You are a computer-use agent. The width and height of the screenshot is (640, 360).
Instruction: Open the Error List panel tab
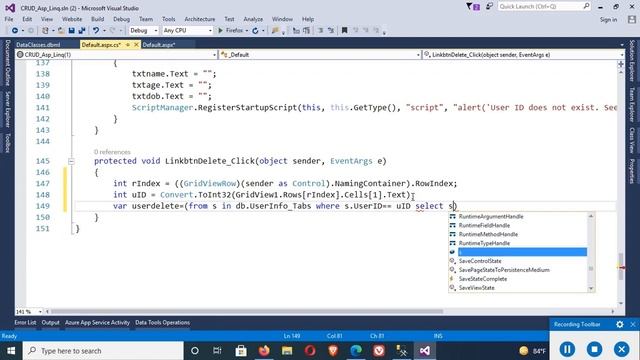click(x=25, y=323)
